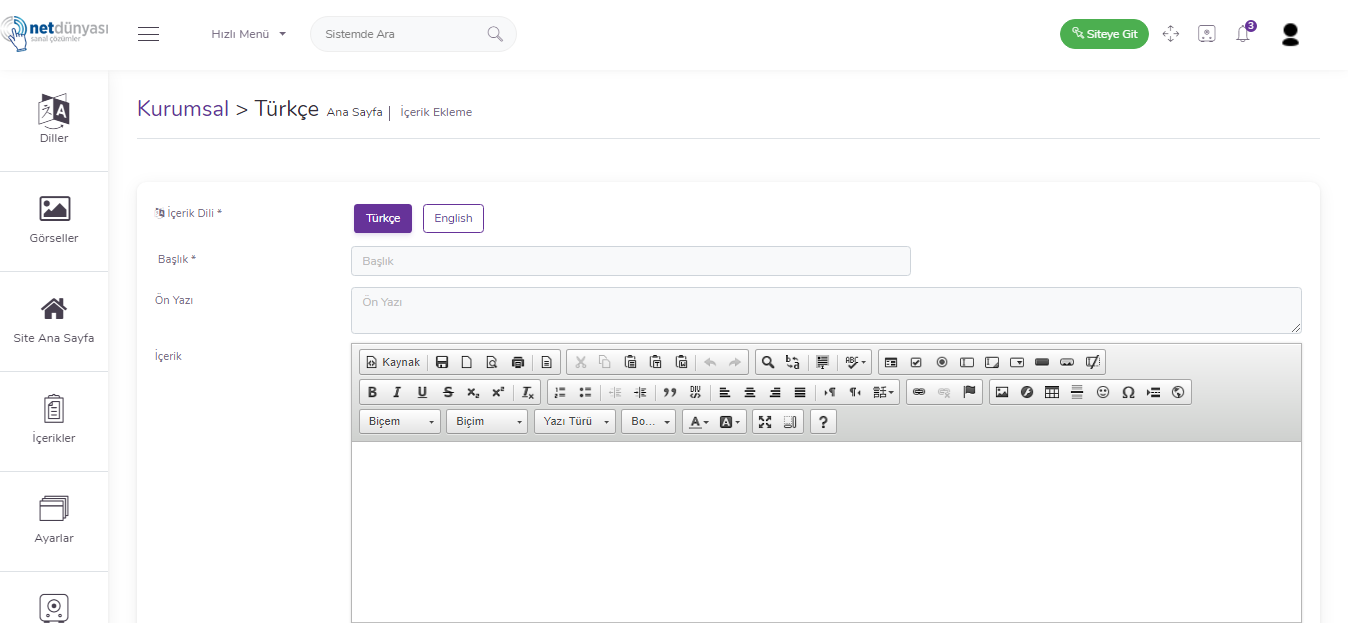Open the About CKEditor question mark icon

pyautogui.click(x=823, y=422)
